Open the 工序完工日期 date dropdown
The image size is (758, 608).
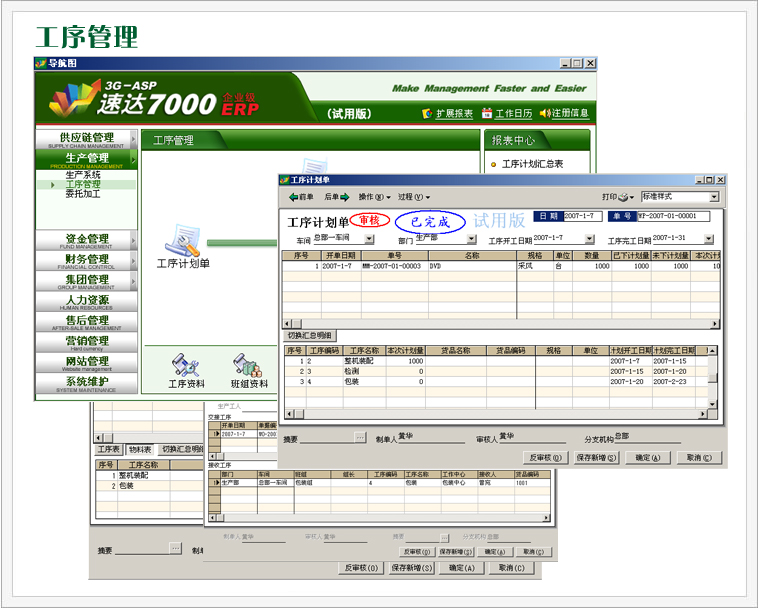pyautogui.click(x=709, y=239)
